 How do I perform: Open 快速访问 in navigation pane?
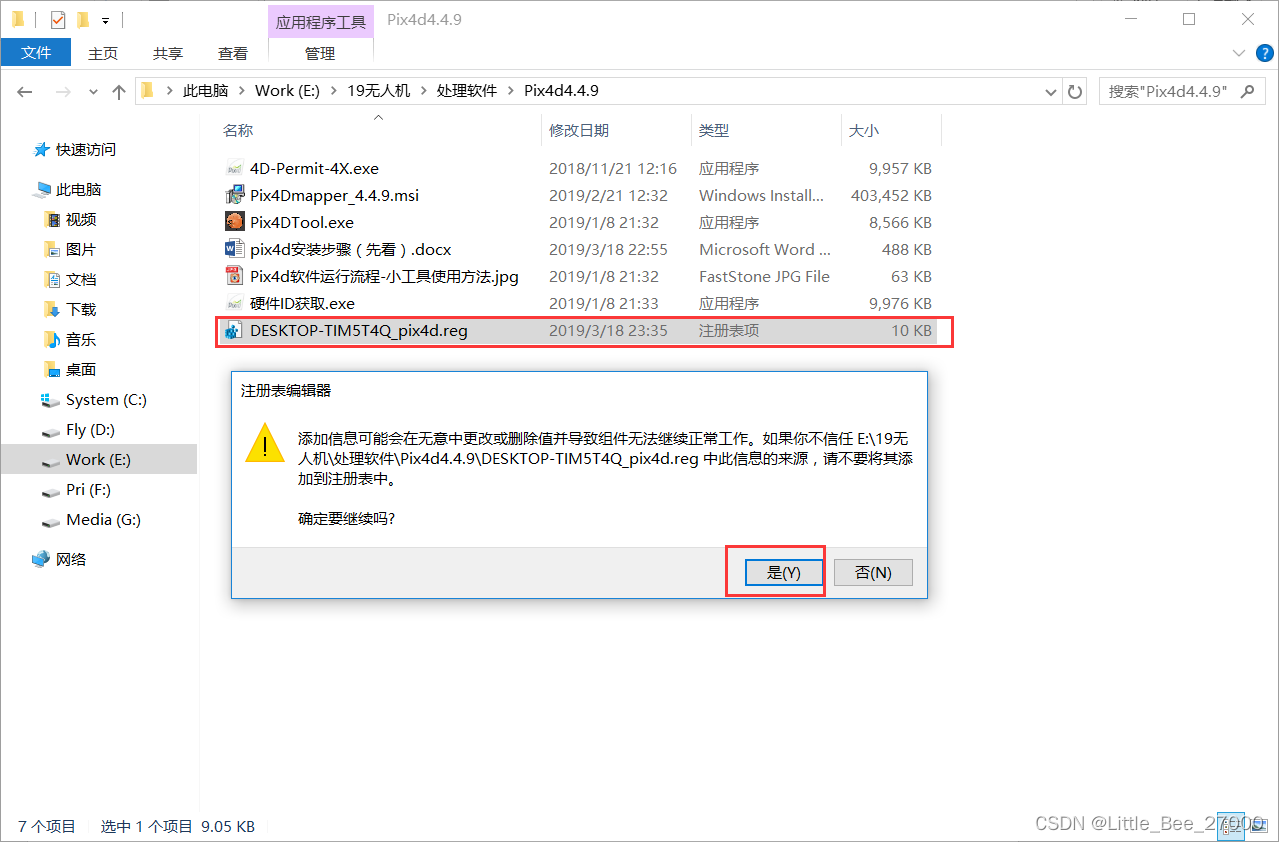click(86, 149)
